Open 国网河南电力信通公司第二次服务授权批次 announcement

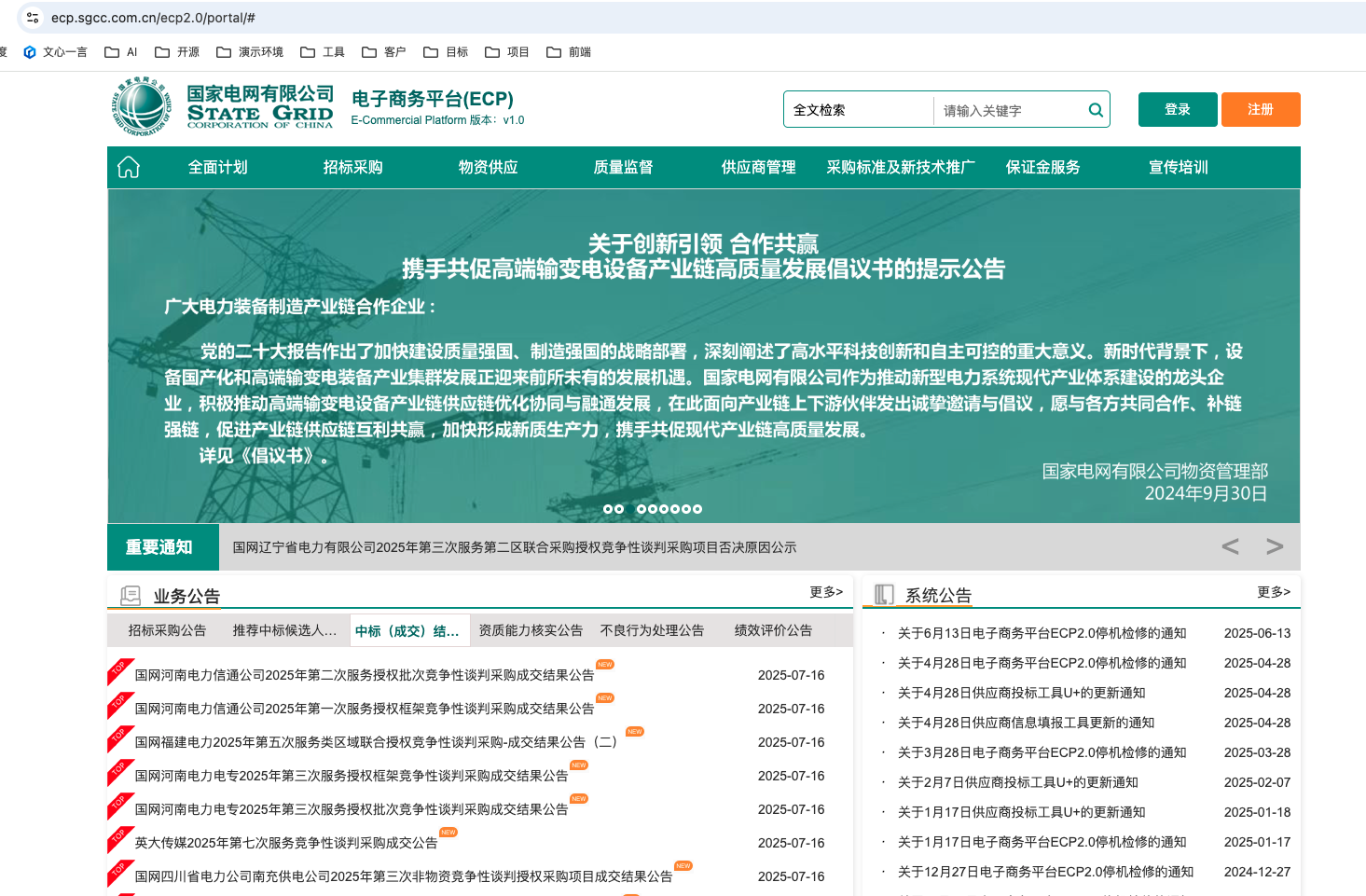(x=365, y=675)
